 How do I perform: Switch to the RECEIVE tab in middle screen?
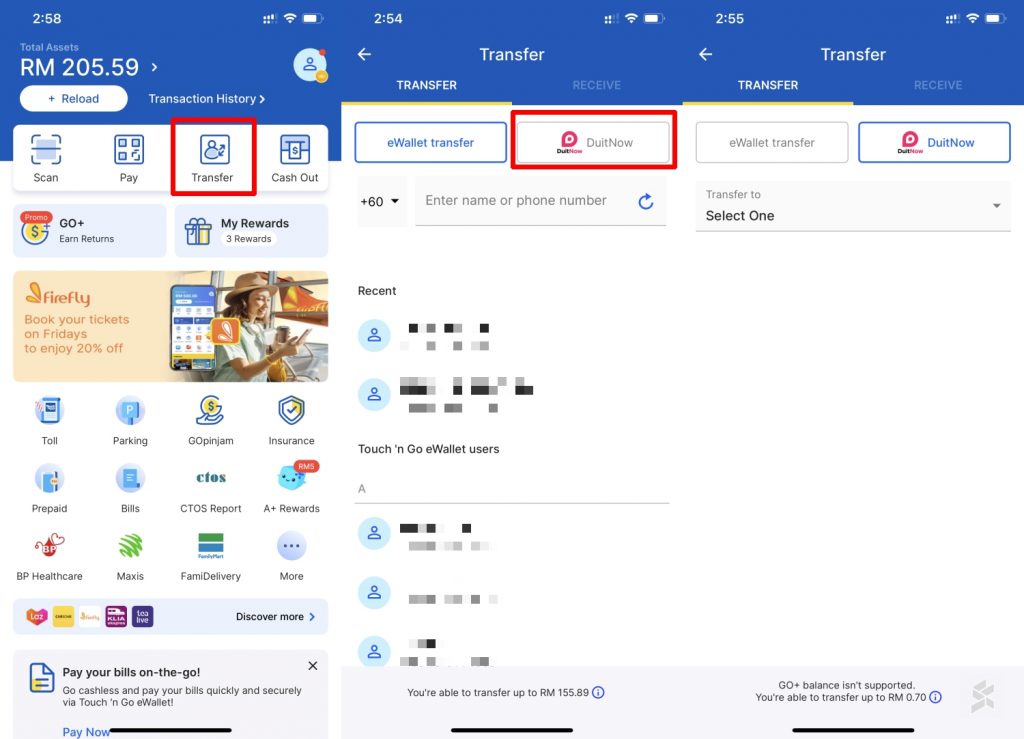596,85
